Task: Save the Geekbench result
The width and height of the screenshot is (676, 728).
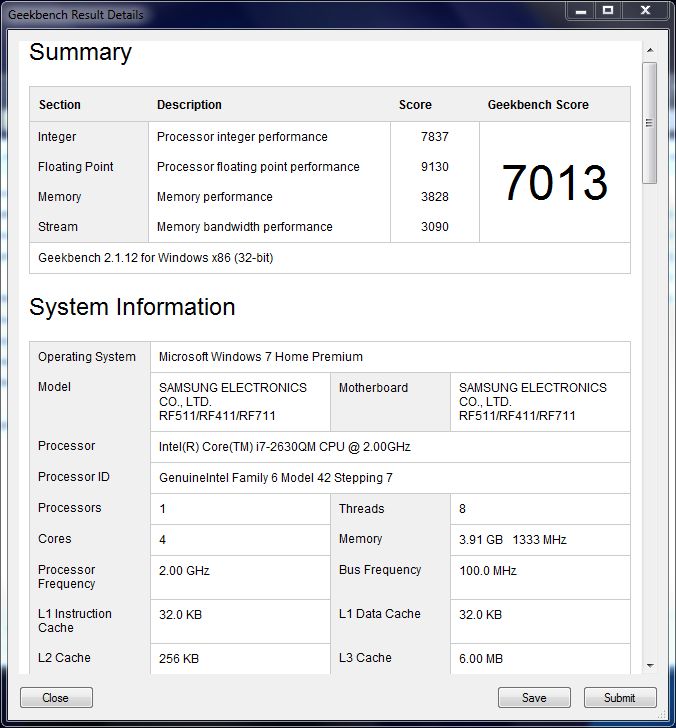Action: (534, 697)
